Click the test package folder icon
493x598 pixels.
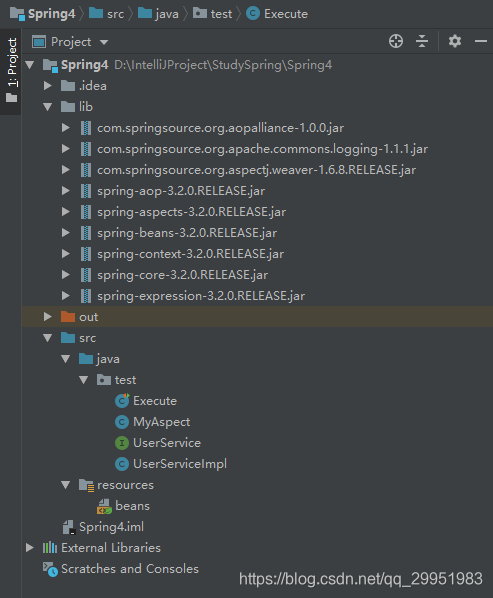[x=104, y=379]
